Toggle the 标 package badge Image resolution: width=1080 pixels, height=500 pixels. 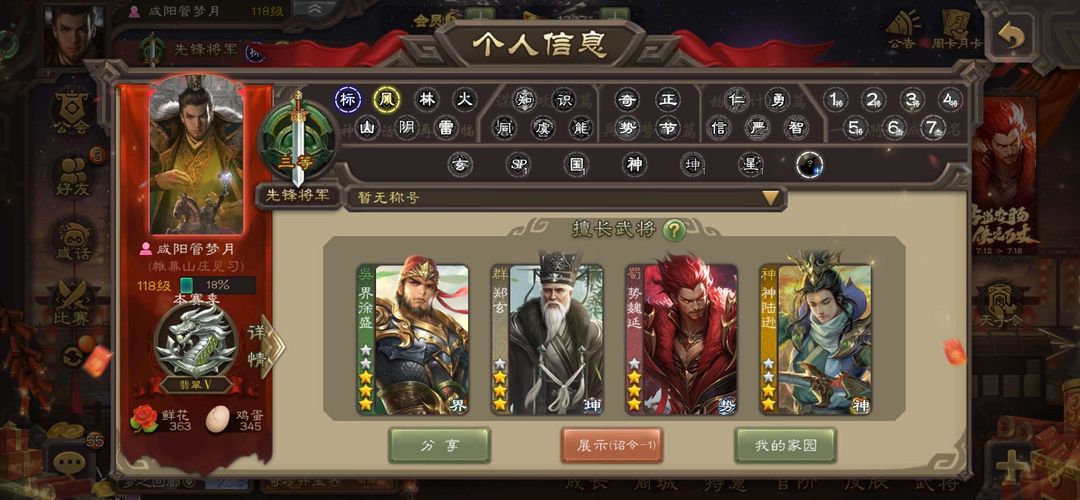pos(348,100)
